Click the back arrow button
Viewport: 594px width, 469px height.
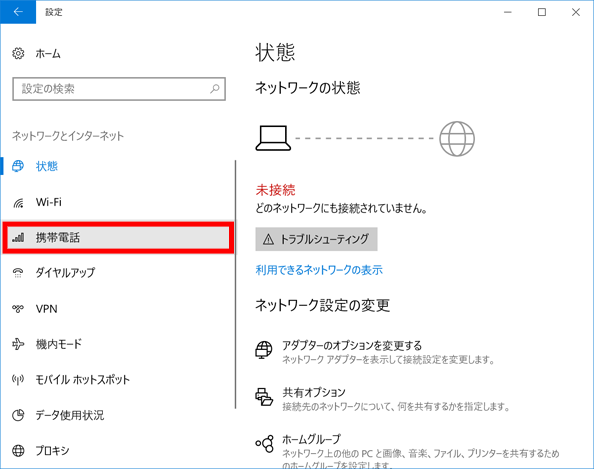[18, 12]
